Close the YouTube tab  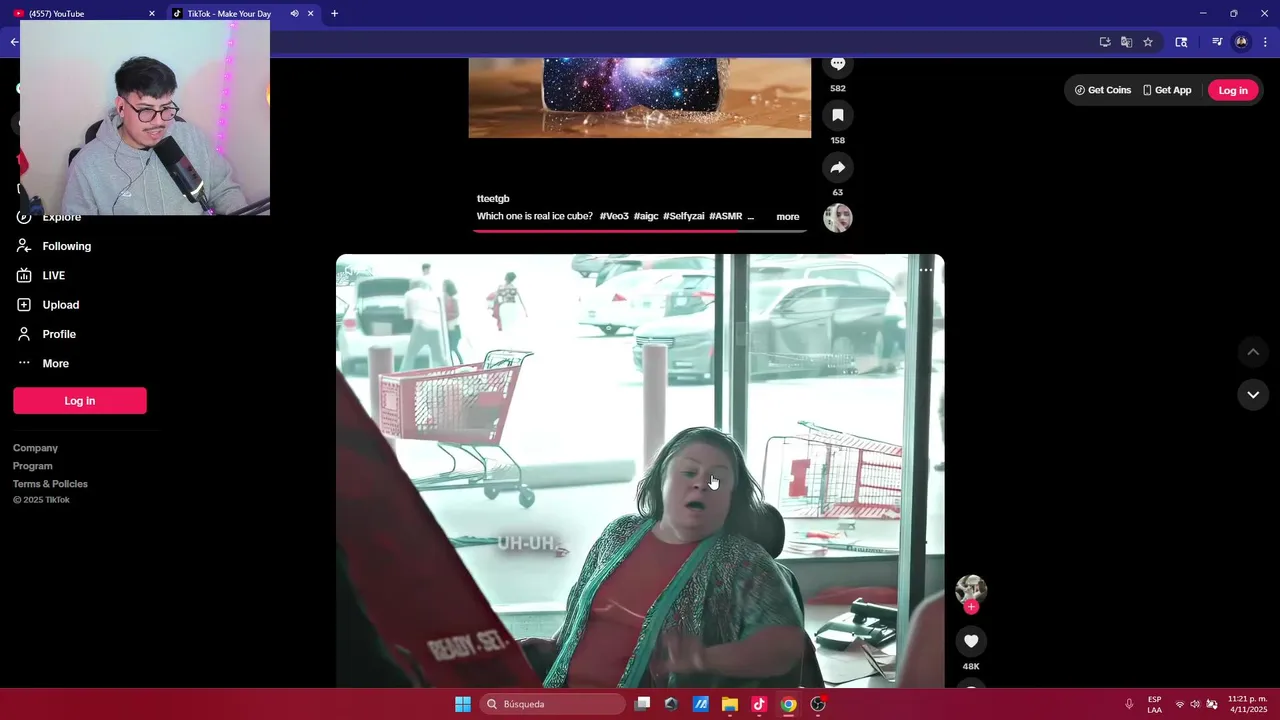click(152, 14)
